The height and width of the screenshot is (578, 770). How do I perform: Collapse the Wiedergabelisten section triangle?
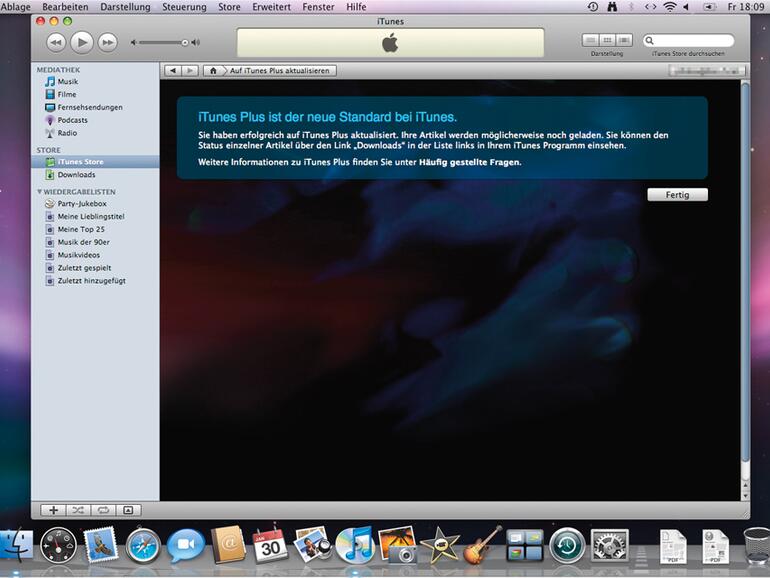point(39,192)
